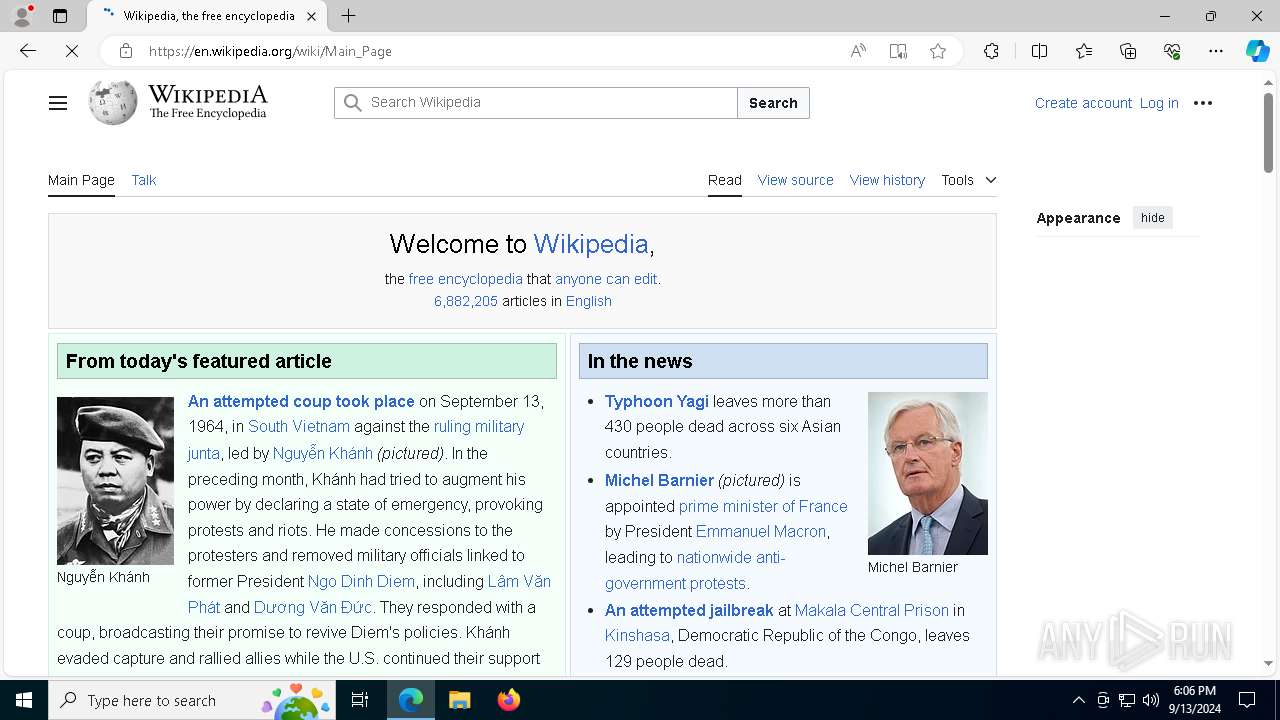Click the Wikipedia globe logo

[113, 102]
